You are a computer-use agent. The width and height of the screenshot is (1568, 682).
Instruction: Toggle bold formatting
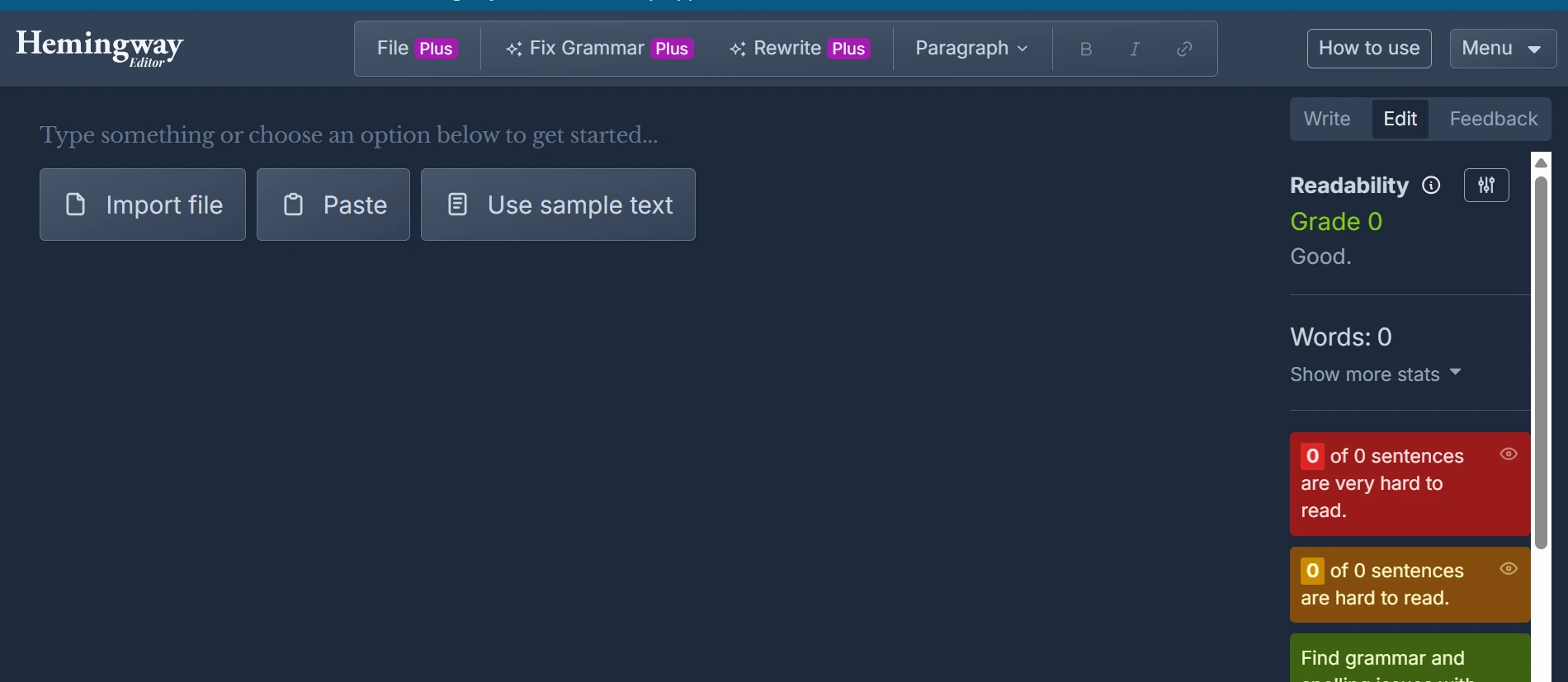click(1085, 49)
